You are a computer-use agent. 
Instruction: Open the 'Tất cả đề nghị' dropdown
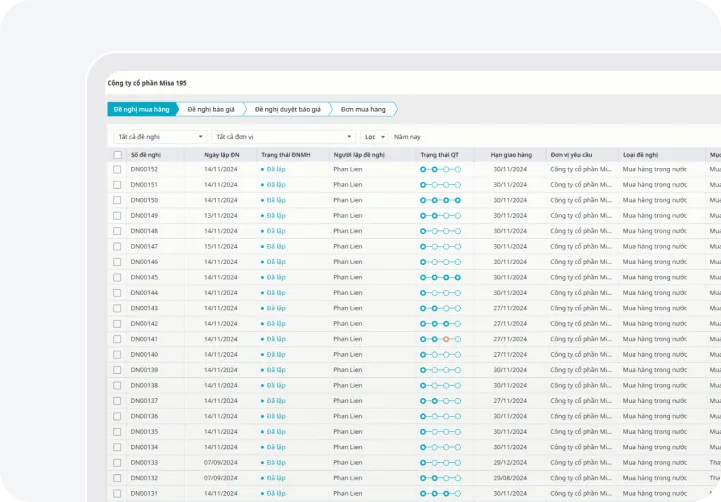point(159,136)
